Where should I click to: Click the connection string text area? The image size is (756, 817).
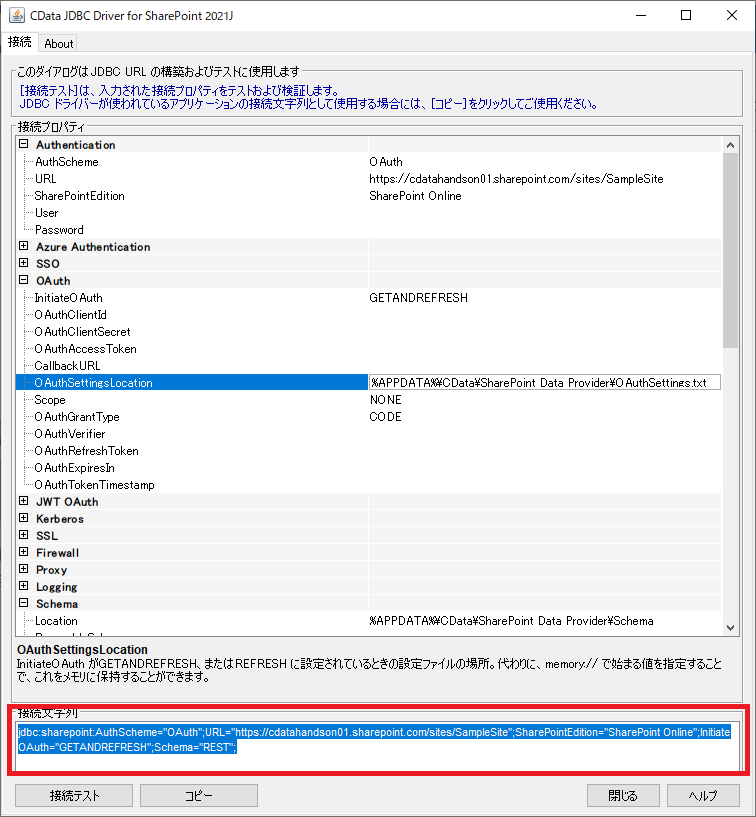pos(378,745)
